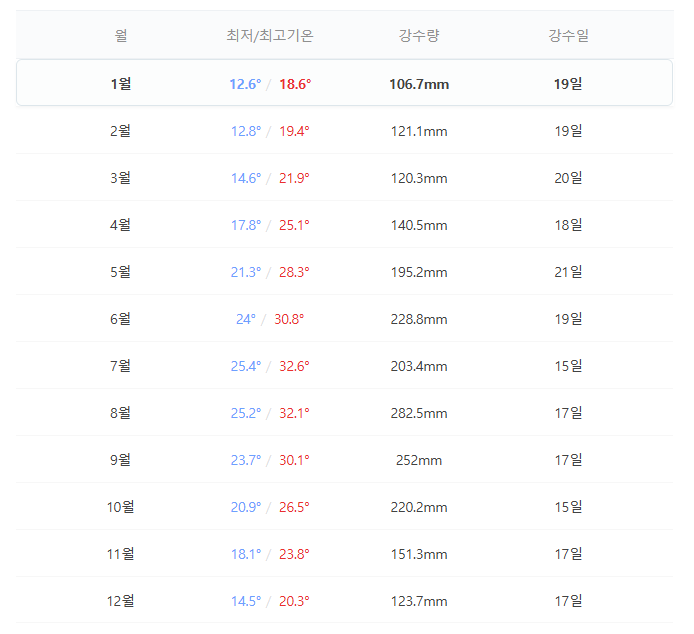Click the 120.3mm precipitation value
This screenshot has height=634, width=694.
[419, 178]
